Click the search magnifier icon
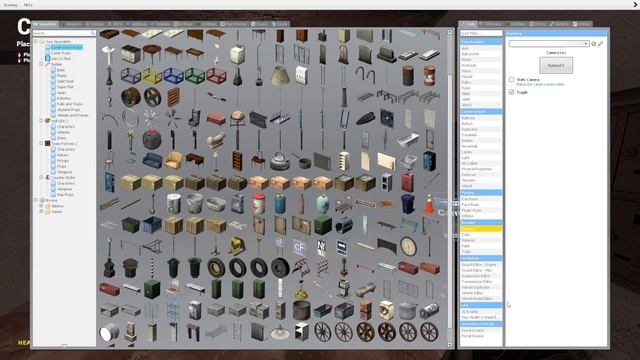Screen dimensions: 640x360 click(x=93, y=33)
